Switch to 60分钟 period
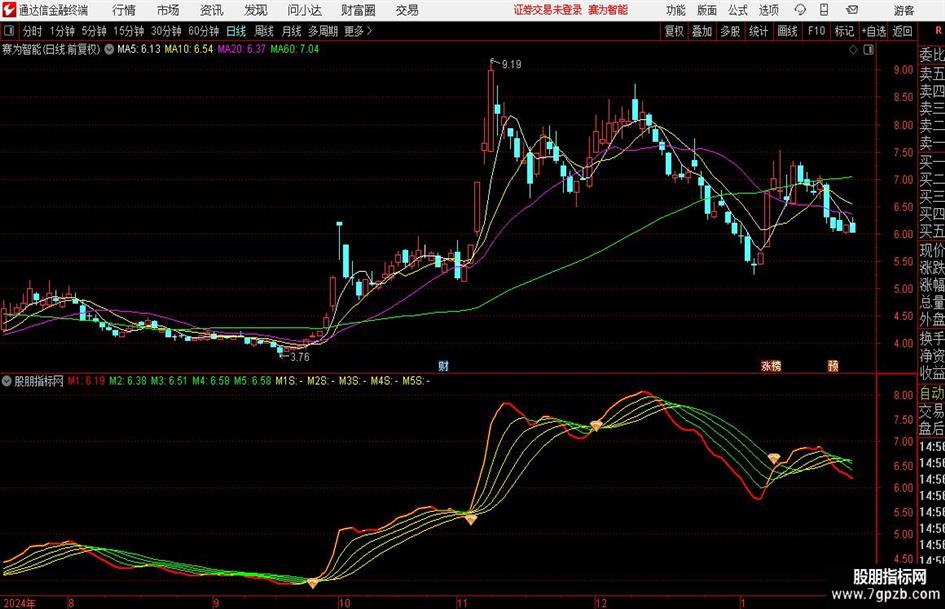This screenshot has width=945, height=609. 204,31
